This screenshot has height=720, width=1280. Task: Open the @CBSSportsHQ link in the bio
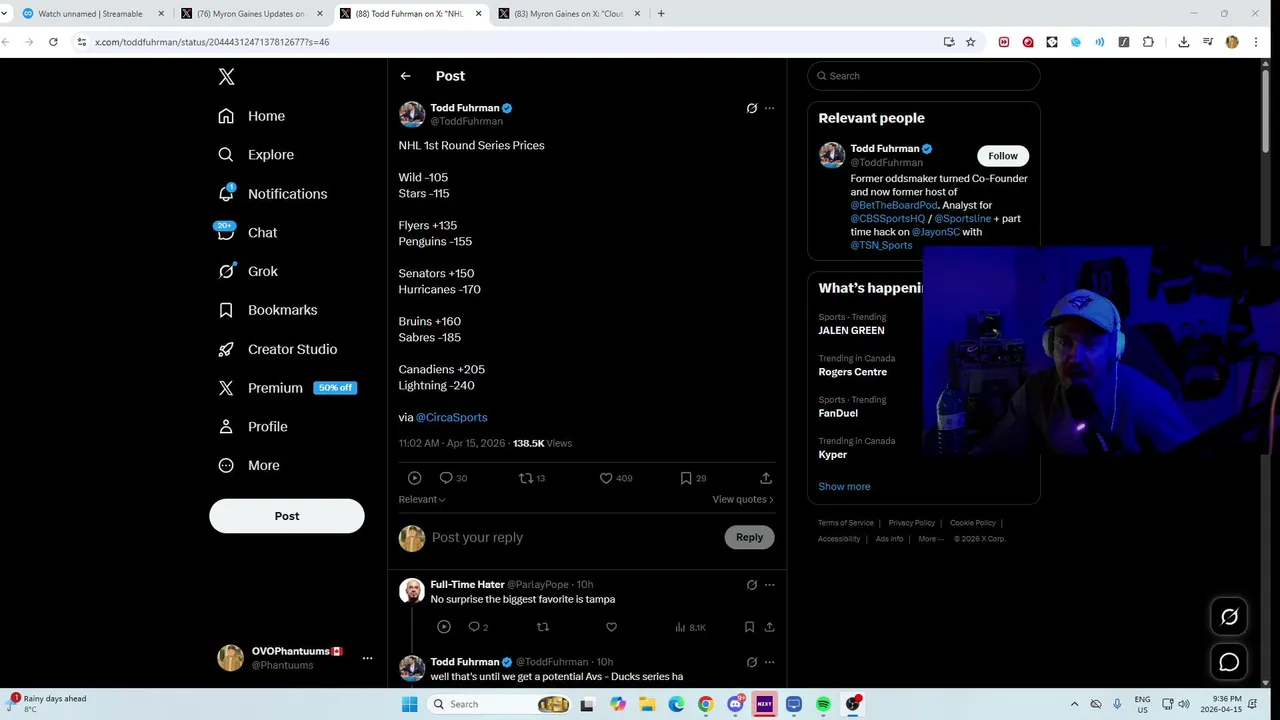(x=888, y=218)
